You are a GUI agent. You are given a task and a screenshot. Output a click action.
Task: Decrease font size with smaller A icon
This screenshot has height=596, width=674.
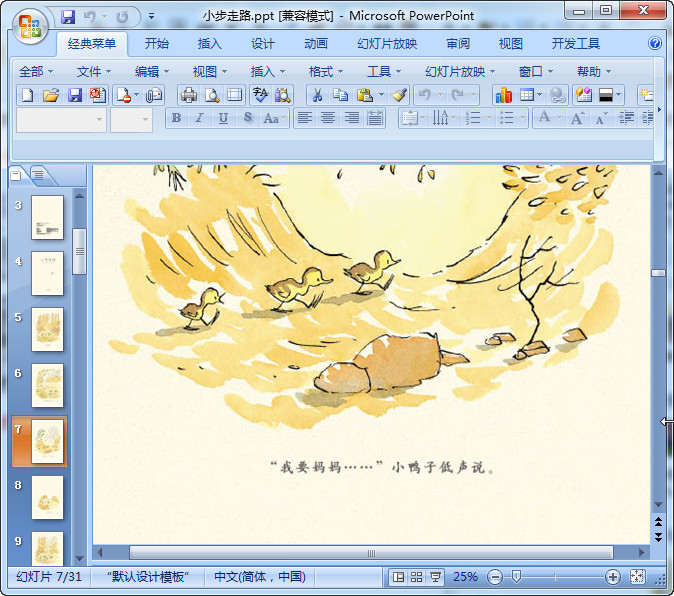601,118
